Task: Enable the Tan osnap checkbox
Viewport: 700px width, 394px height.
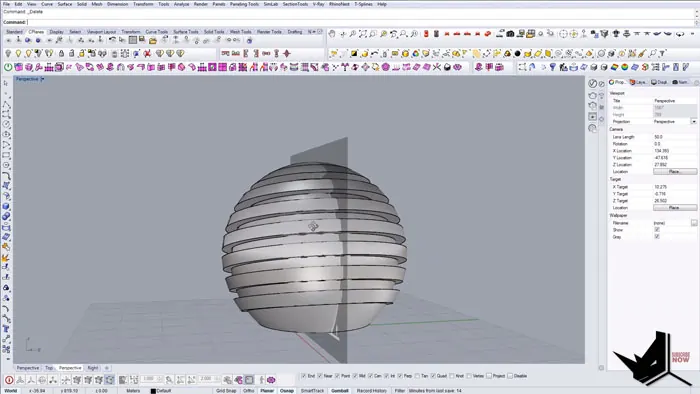Action: tap(417, 376)
